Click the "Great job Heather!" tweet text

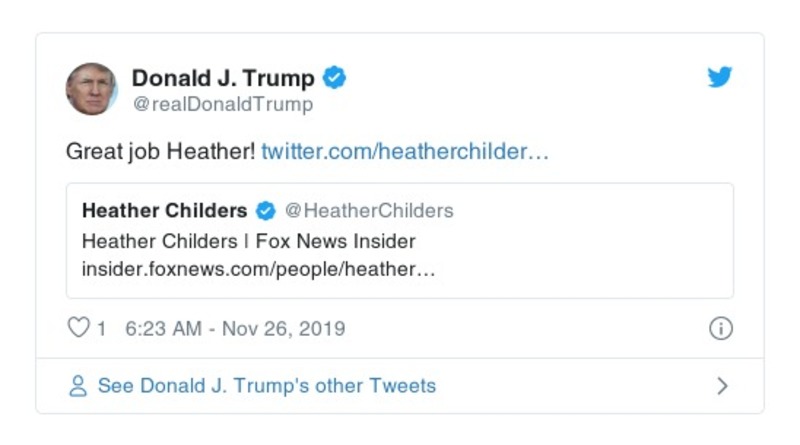tap(160, 152)
